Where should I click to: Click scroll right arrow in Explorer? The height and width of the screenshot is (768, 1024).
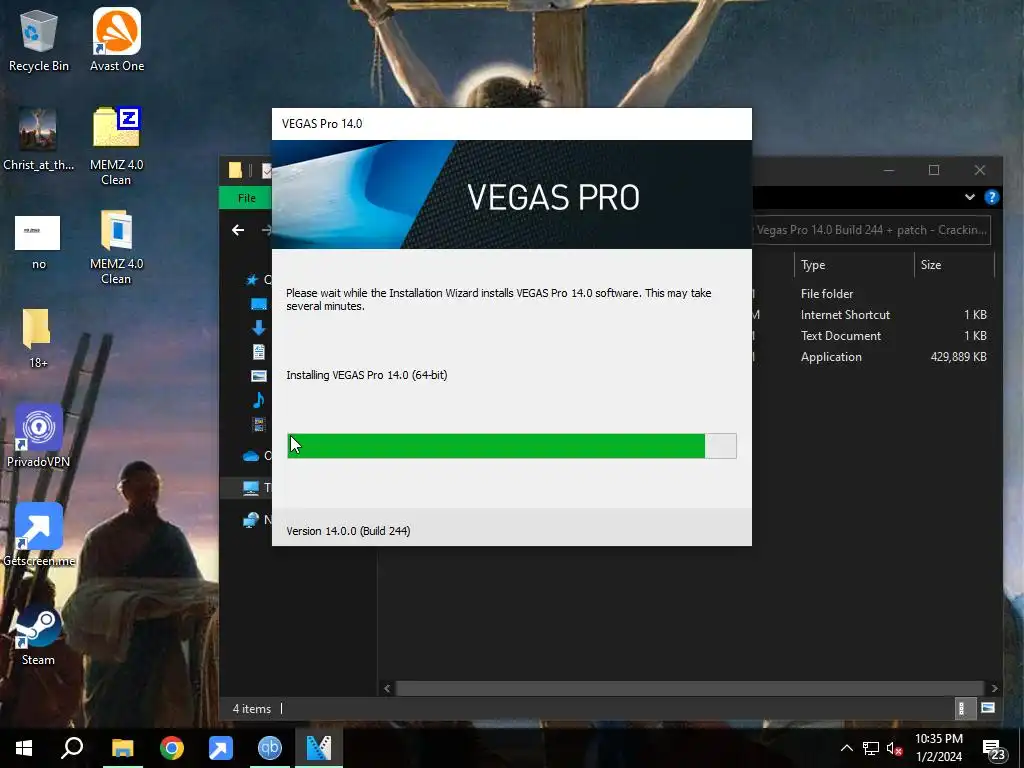tap(994, 688)
